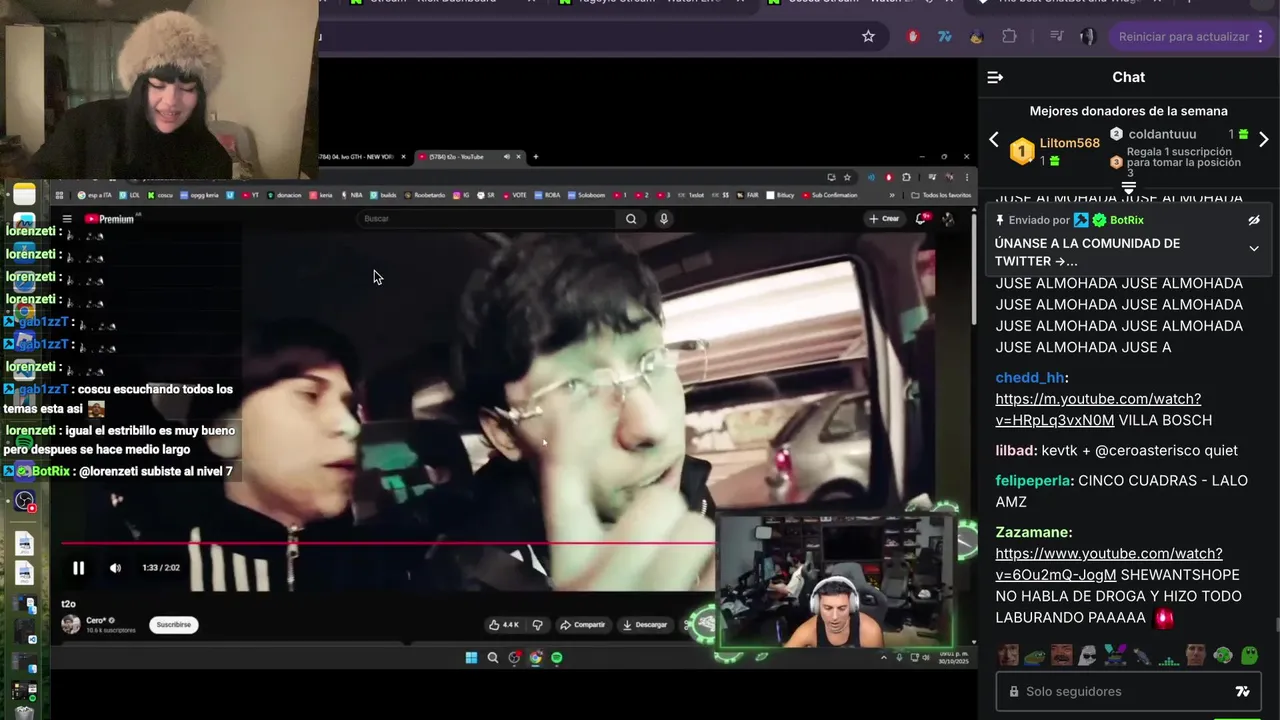Open Zazamane's YouTube link in chat

click(x=1109, y=564)
